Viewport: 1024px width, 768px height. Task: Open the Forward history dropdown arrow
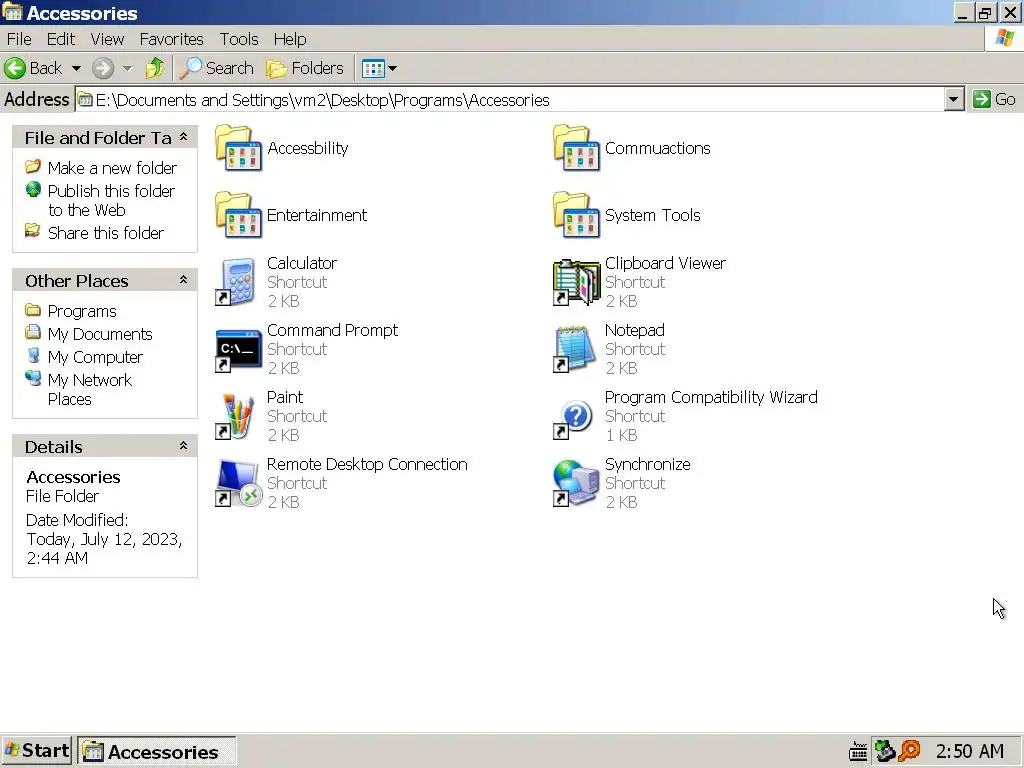[x=128, y=68]
